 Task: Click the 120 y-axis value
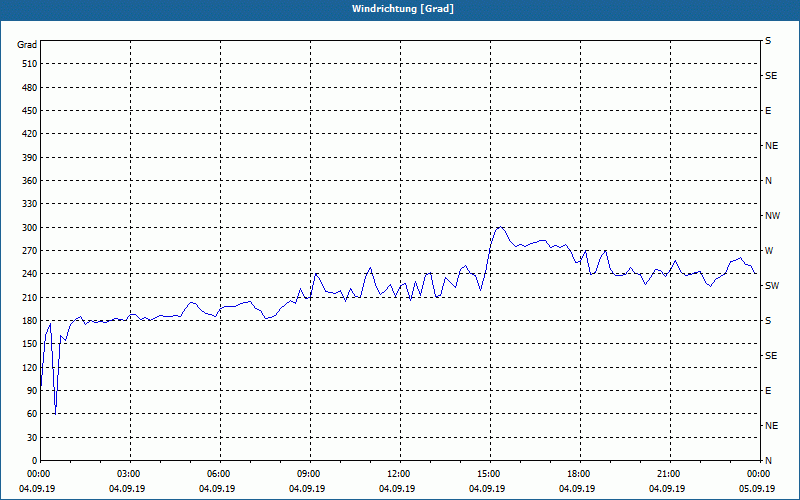(30, 367)
